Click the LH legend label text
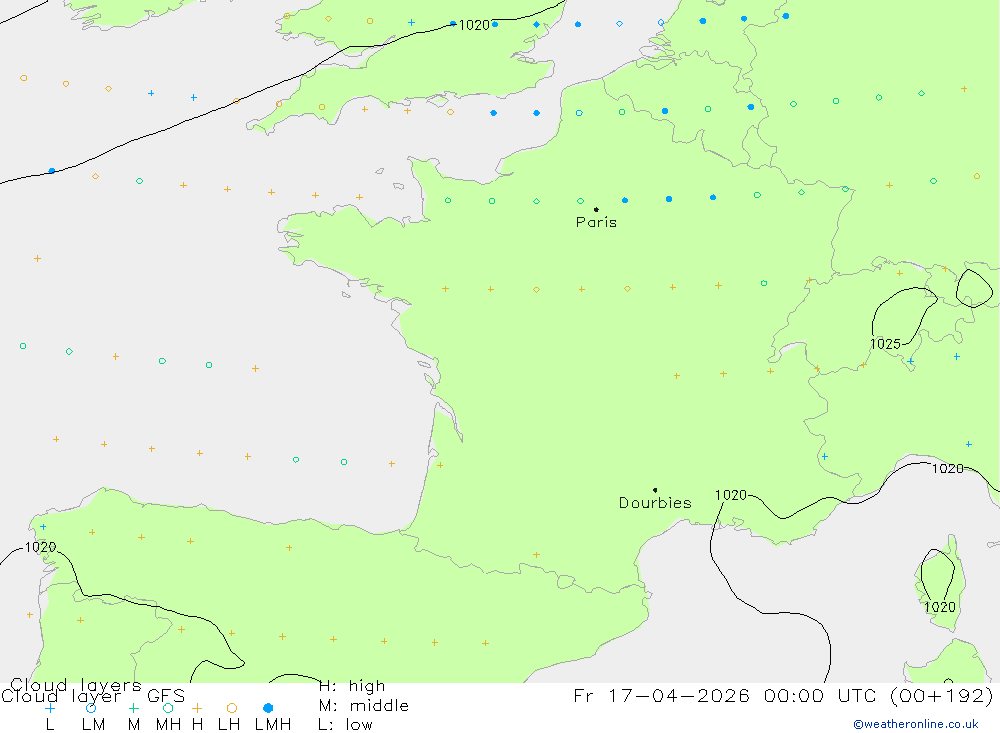 pyautogui.click(x=229, y=725)
